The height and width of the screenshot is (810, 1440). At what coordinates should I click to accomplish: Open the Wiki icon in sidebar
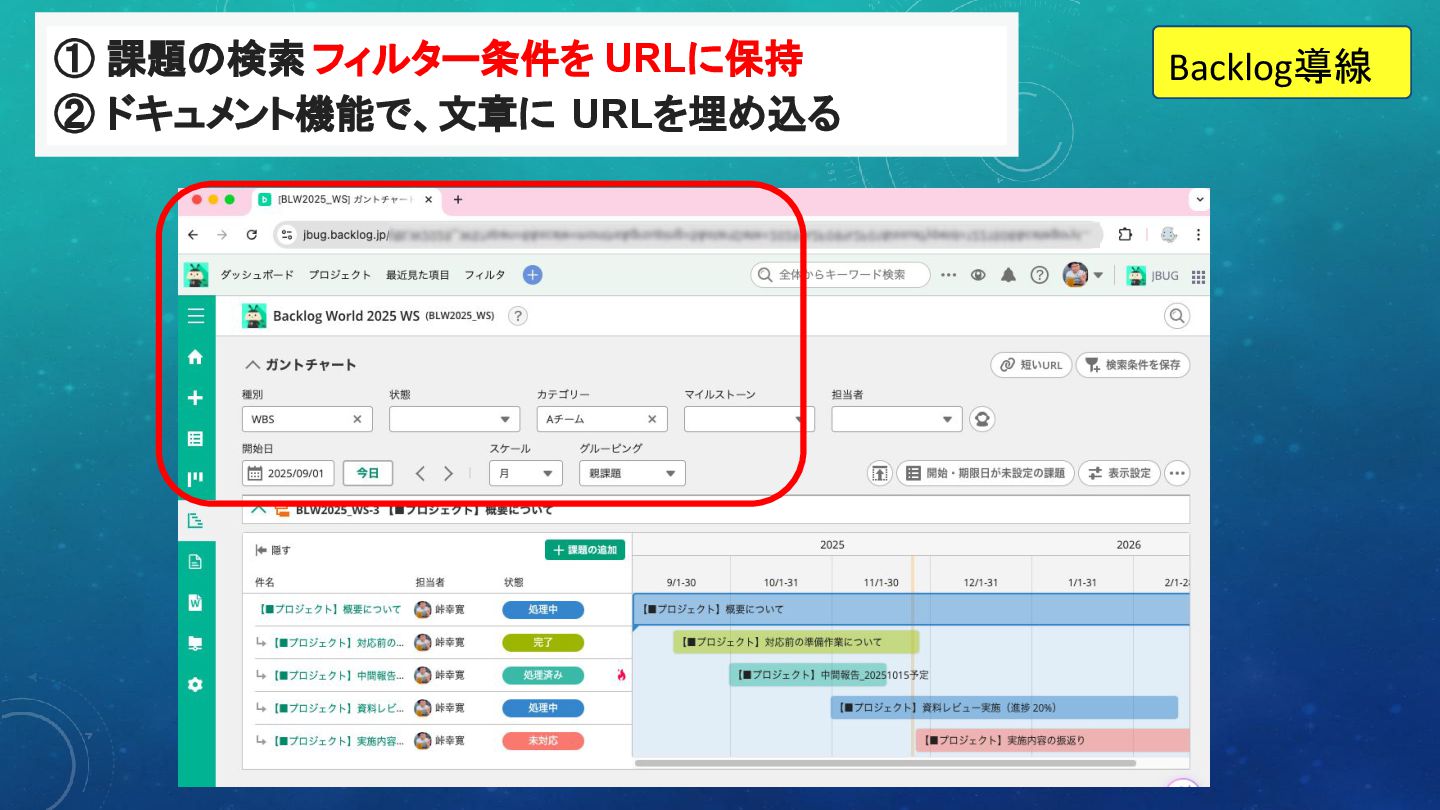pos(196,602)
